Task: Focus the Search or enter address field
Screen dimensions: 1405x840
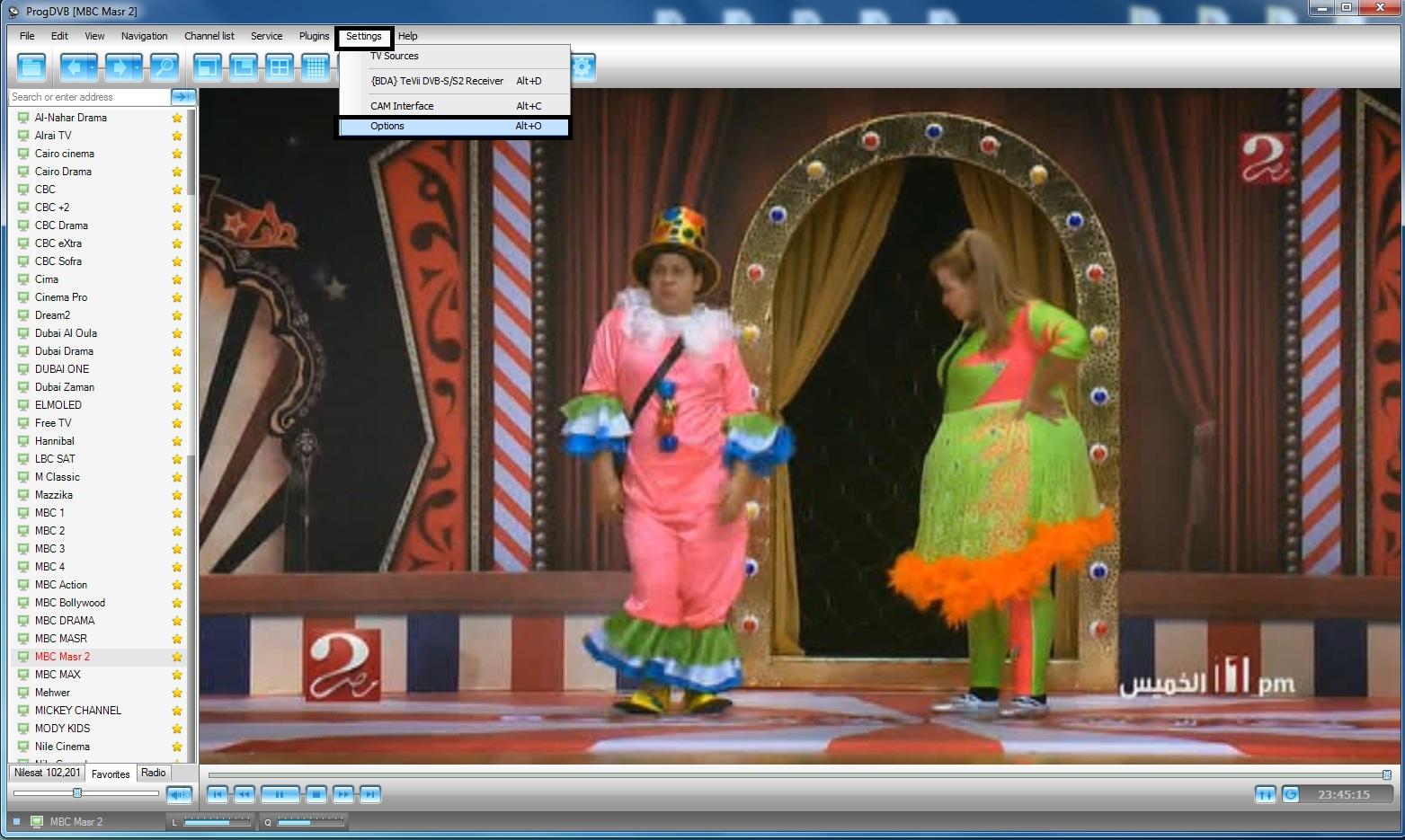Action: click(90, 97)
